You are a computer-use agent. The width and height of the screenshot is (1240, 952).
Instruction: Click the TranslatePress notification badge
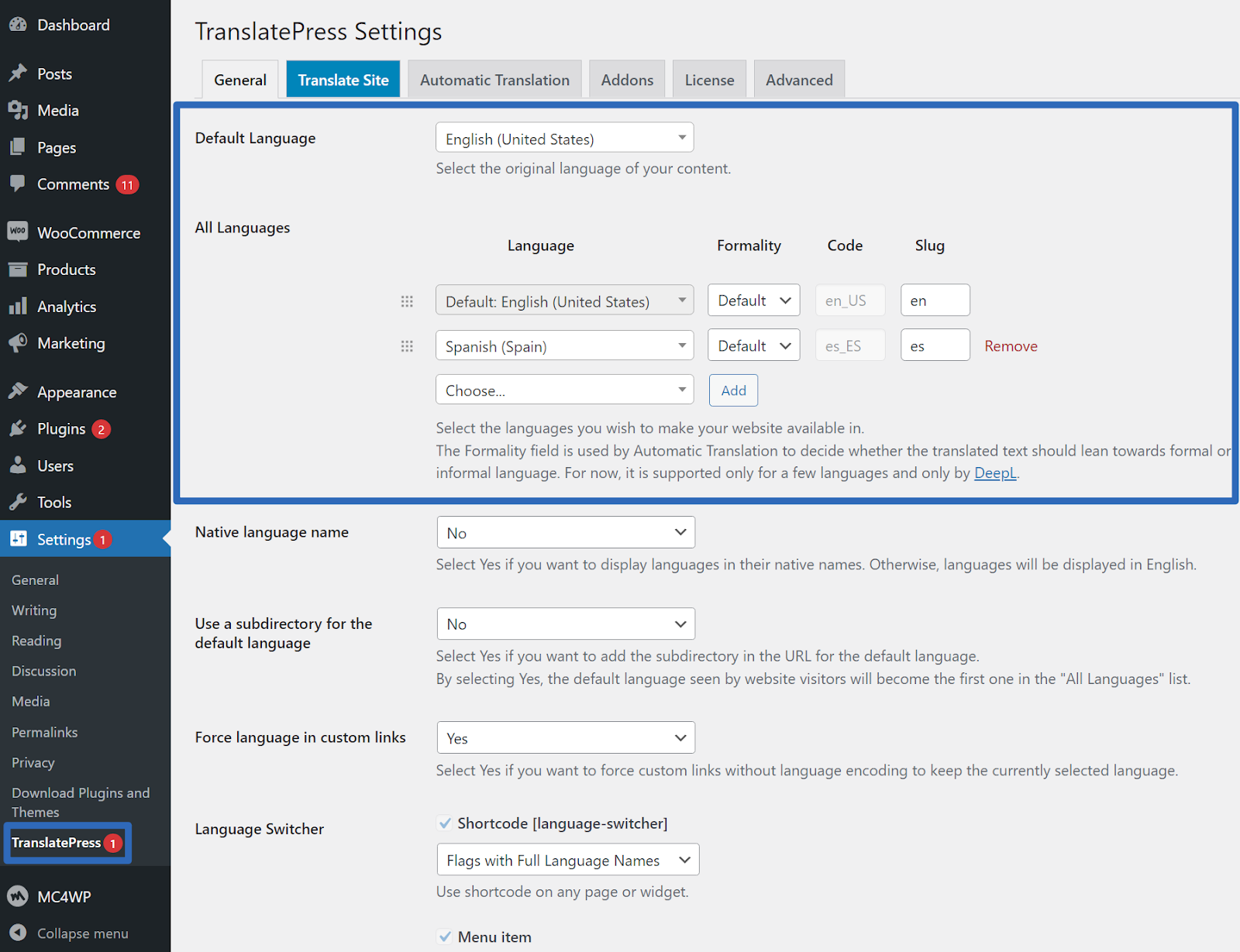coord(113,843)
